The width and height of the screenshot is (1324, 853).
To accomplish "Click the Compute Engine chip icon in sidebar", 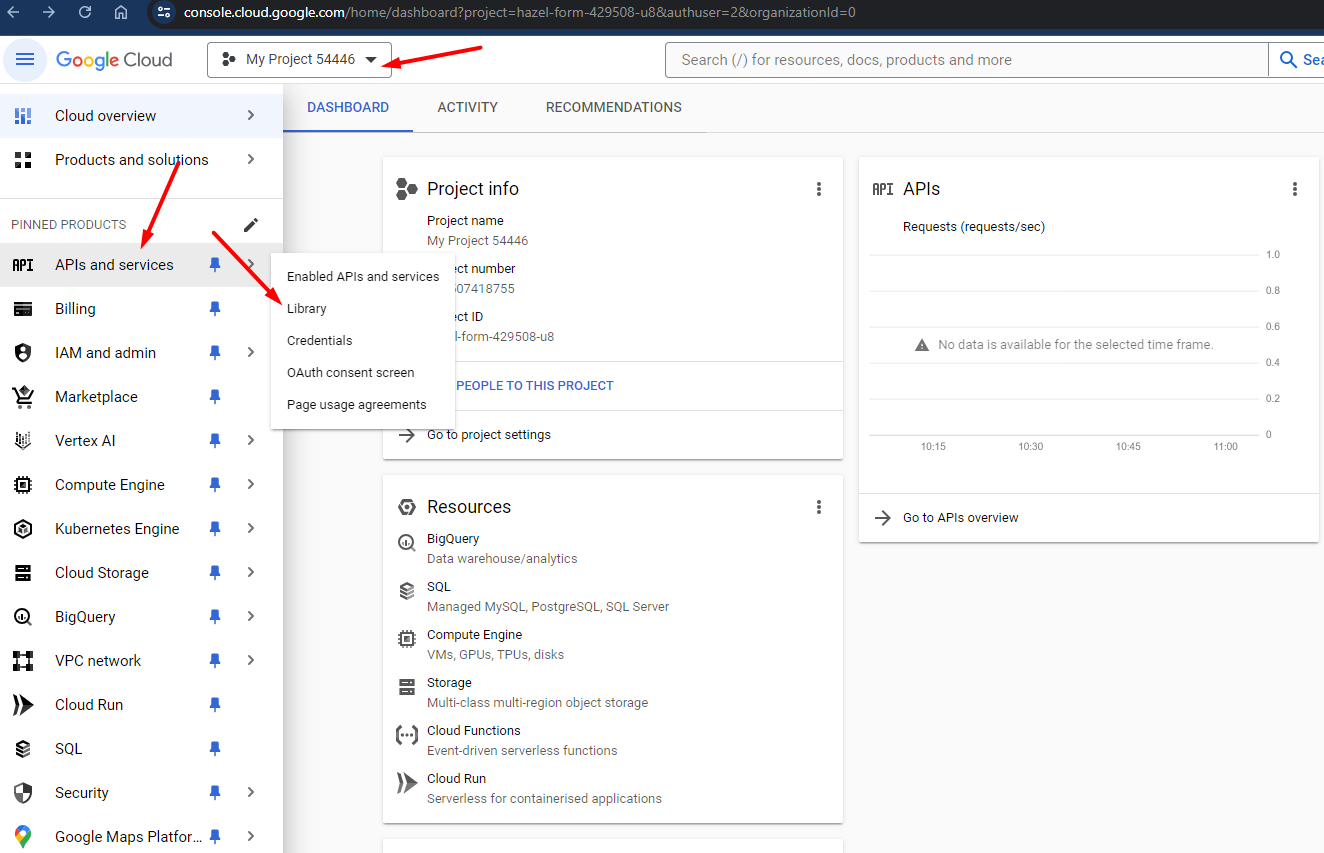I will (22, 485).
